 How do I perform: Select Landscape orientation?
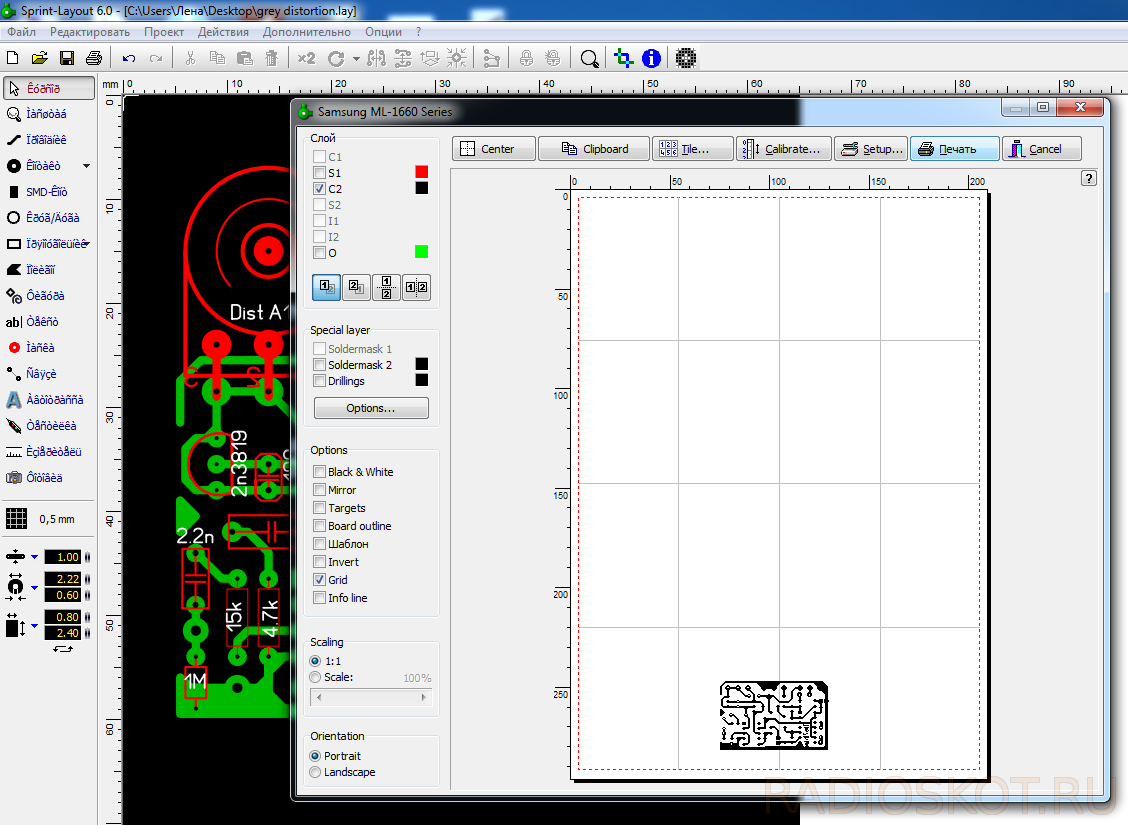point(316,772)
